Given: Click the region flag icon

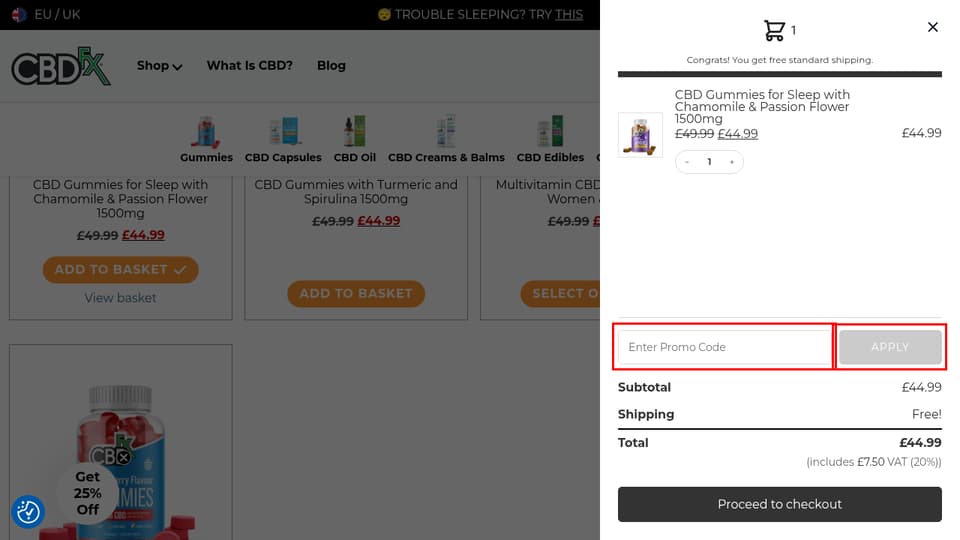Looking at the screenshot, I should (x=19, y=15).
